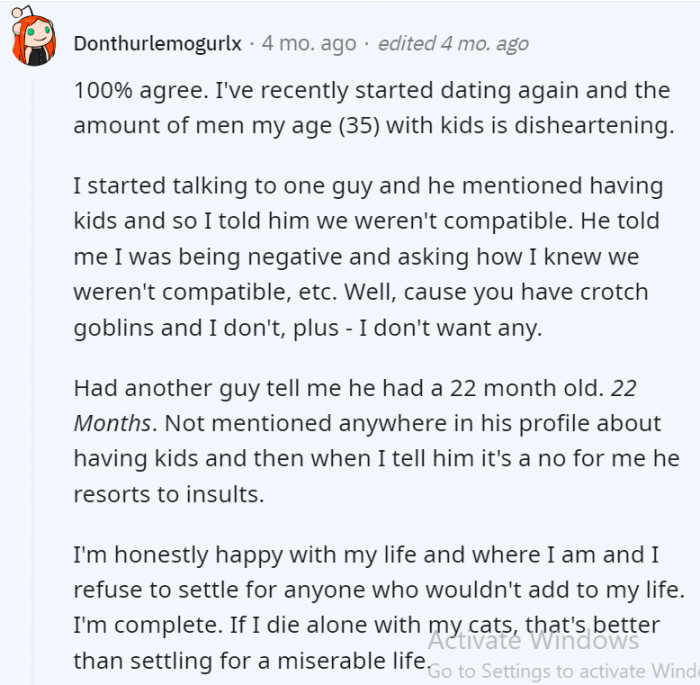Click the line 'refuse to settle for anyone'

coord(379,590)
